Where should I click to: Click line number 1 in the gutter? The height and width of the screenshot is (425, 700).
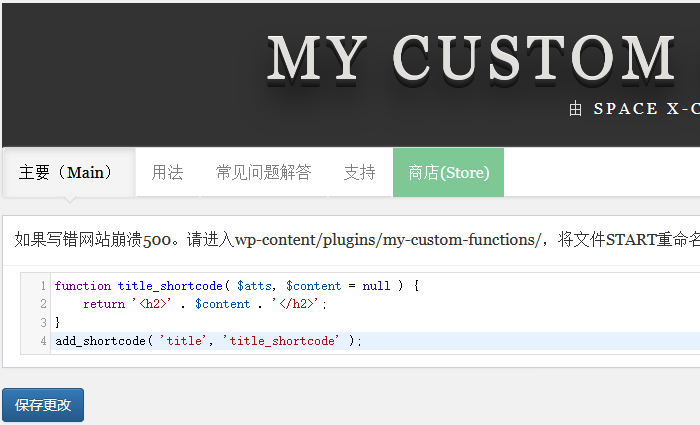(x=43, y=286)
